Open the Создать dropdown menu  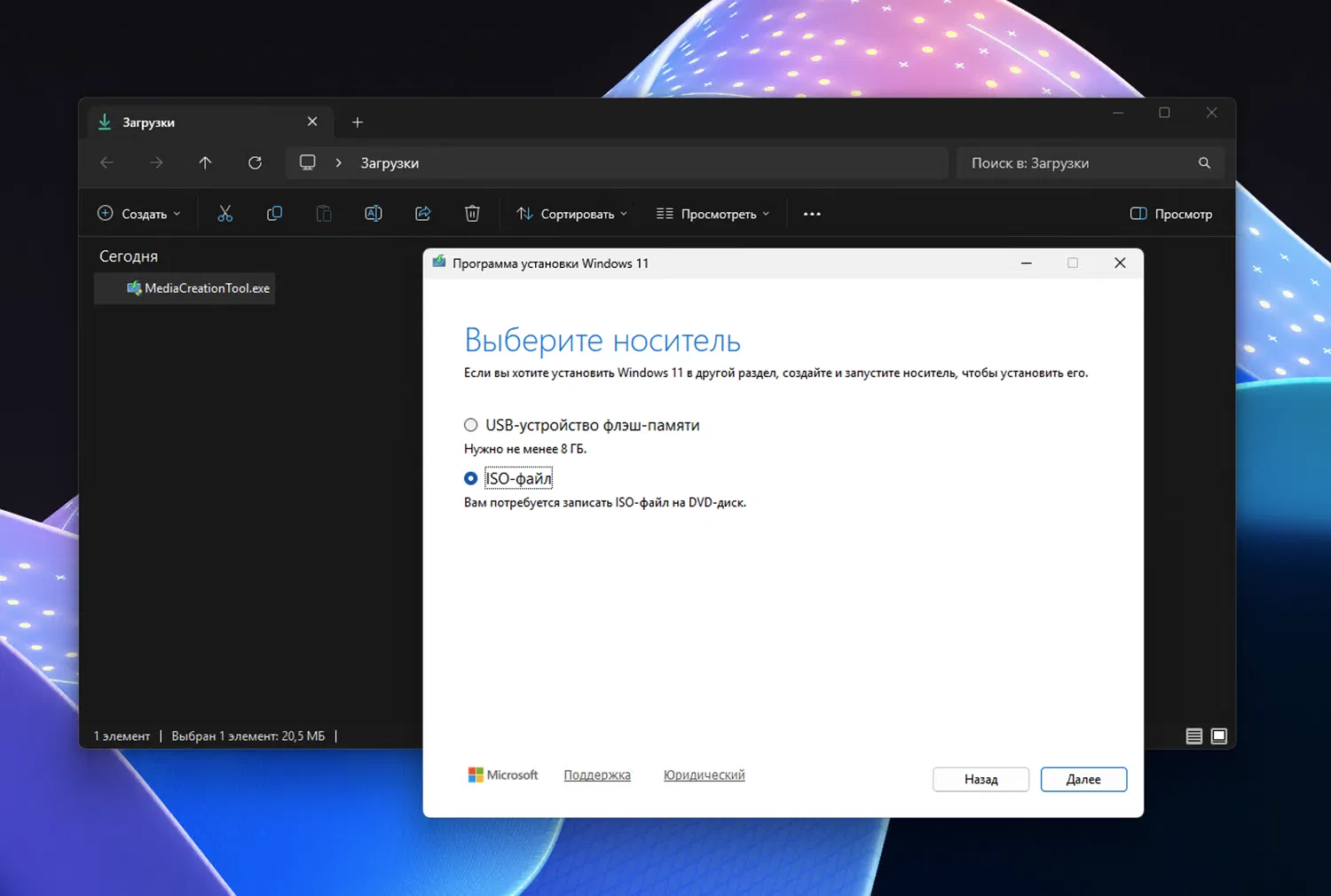click(x=138, y=214)
